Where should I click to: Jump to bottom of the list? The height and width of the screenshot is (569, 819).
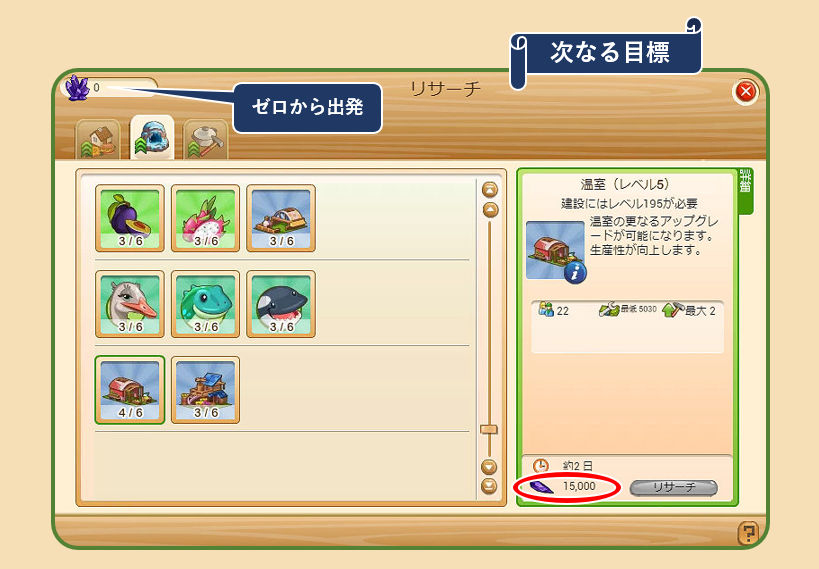click(x=489, y=486)
